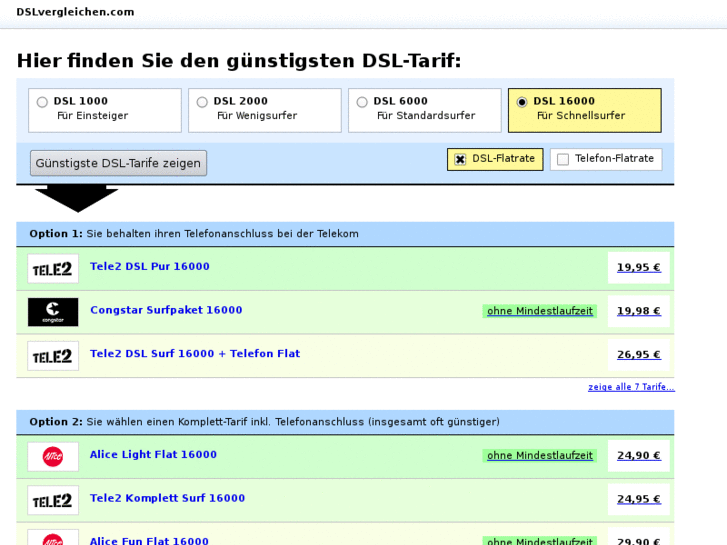Viewport: 727px width, 545px height.
Task: Click the Option 1 section header
Action: point(345,234)
